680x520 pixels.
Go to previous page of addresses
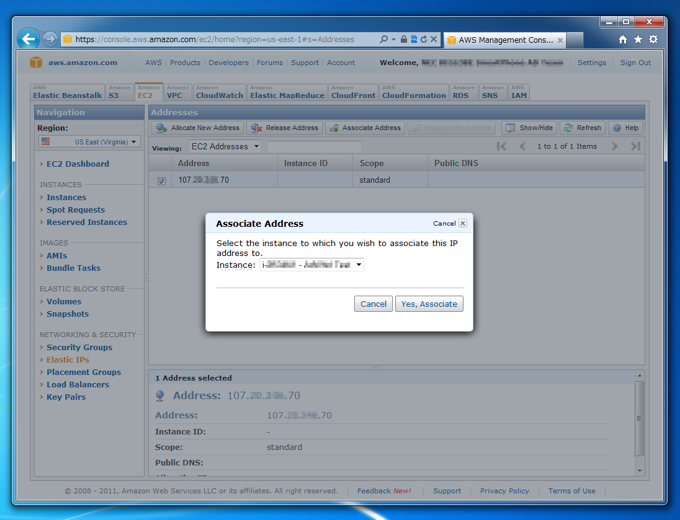[523, 147]
